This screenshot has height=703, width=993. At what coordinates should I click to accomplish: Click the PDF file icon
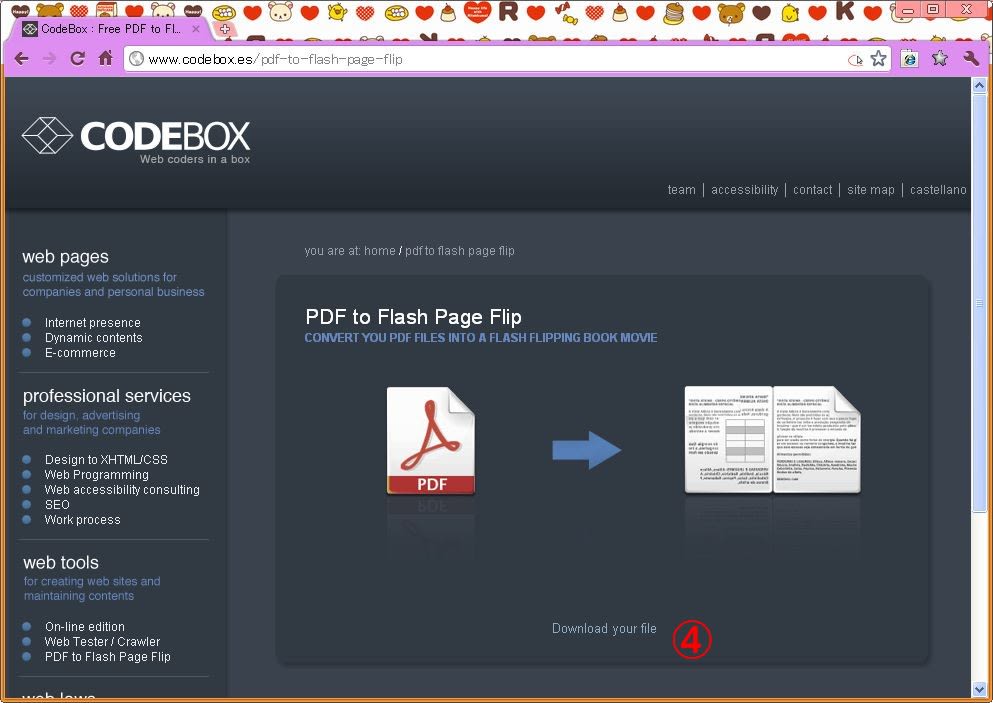[x=430, y=441]
